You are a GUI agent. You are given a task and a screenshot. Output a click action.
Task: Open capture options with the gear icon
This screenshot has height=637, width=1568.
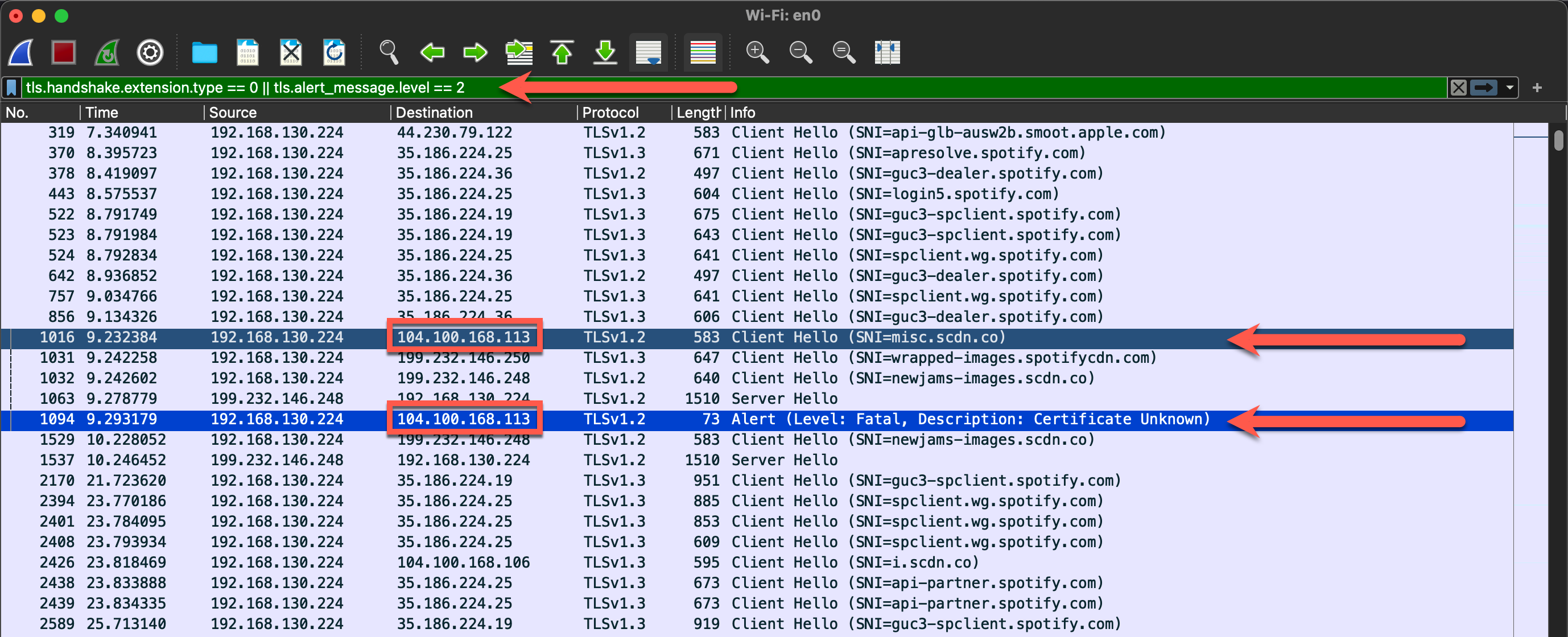tap(149, 52)
